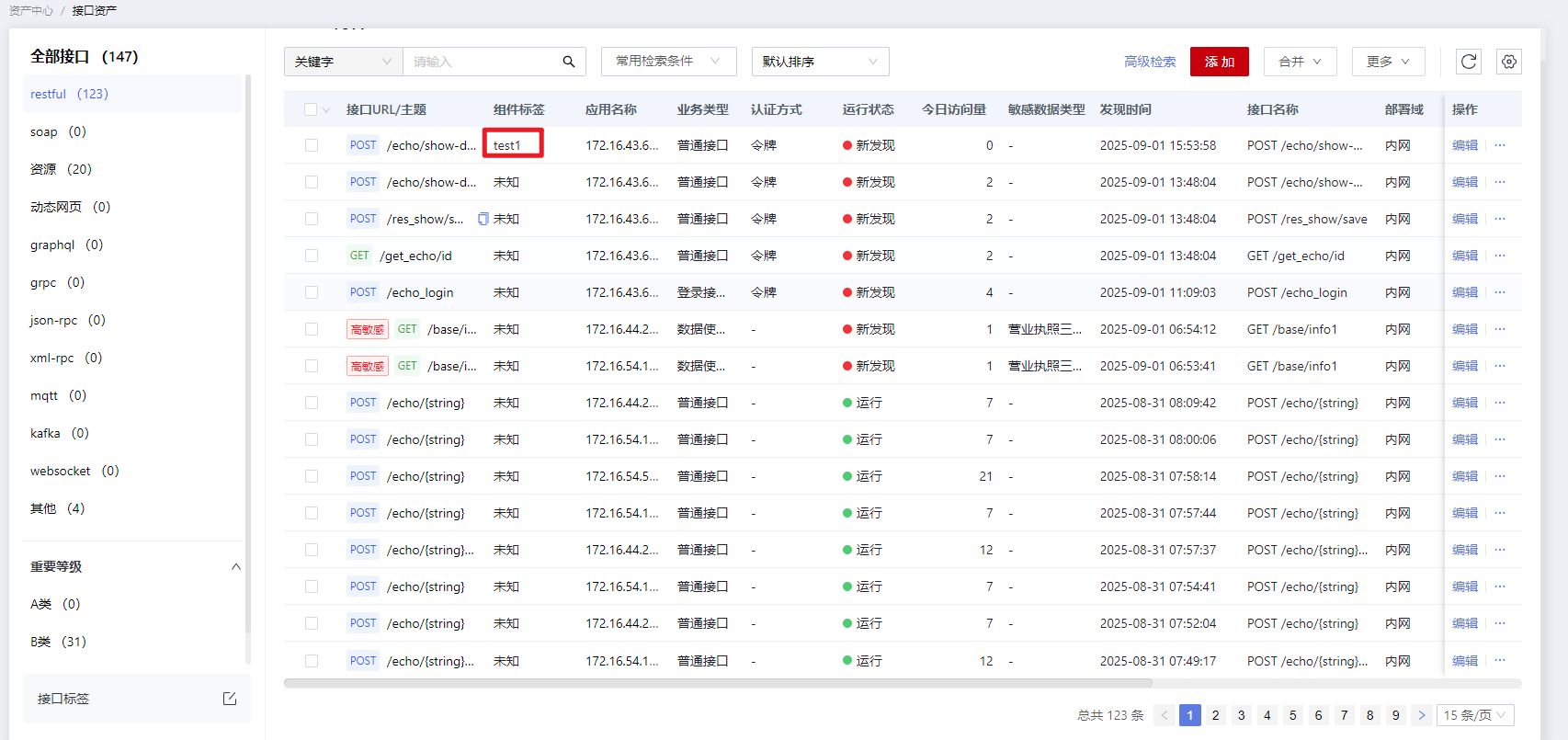Image resolution: width=1568 pixels, height=740 pixels.
Task: Collapse the 重要等级 section
Action: (x=235, y=566)
